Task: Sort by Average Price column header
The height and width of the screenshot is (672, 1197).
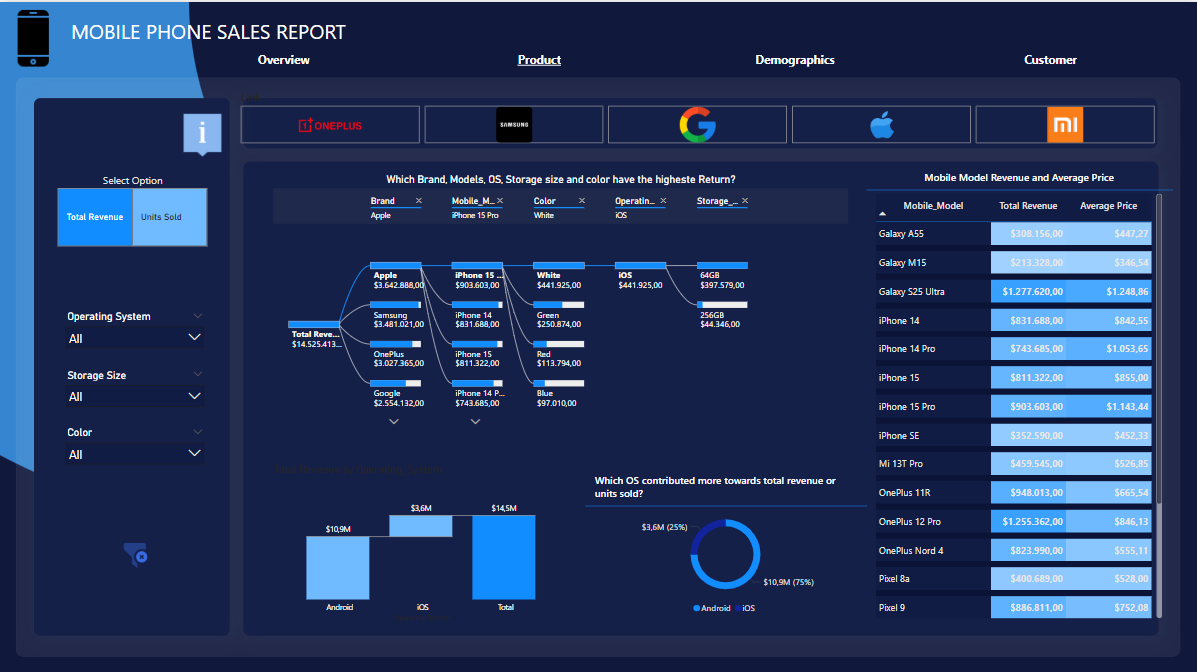Action: [1108, 206]
